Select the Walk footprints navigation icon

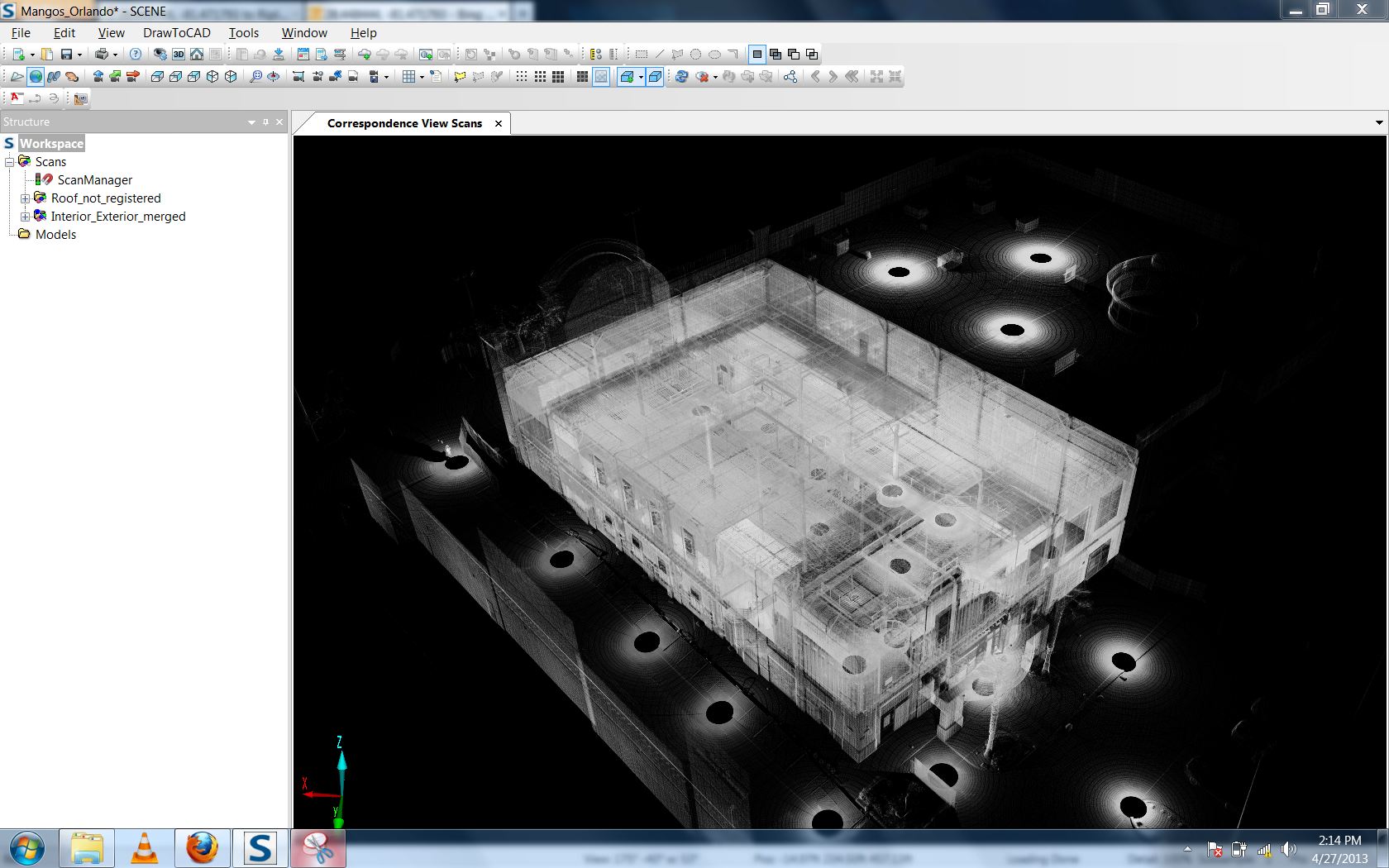pos(54,76)
